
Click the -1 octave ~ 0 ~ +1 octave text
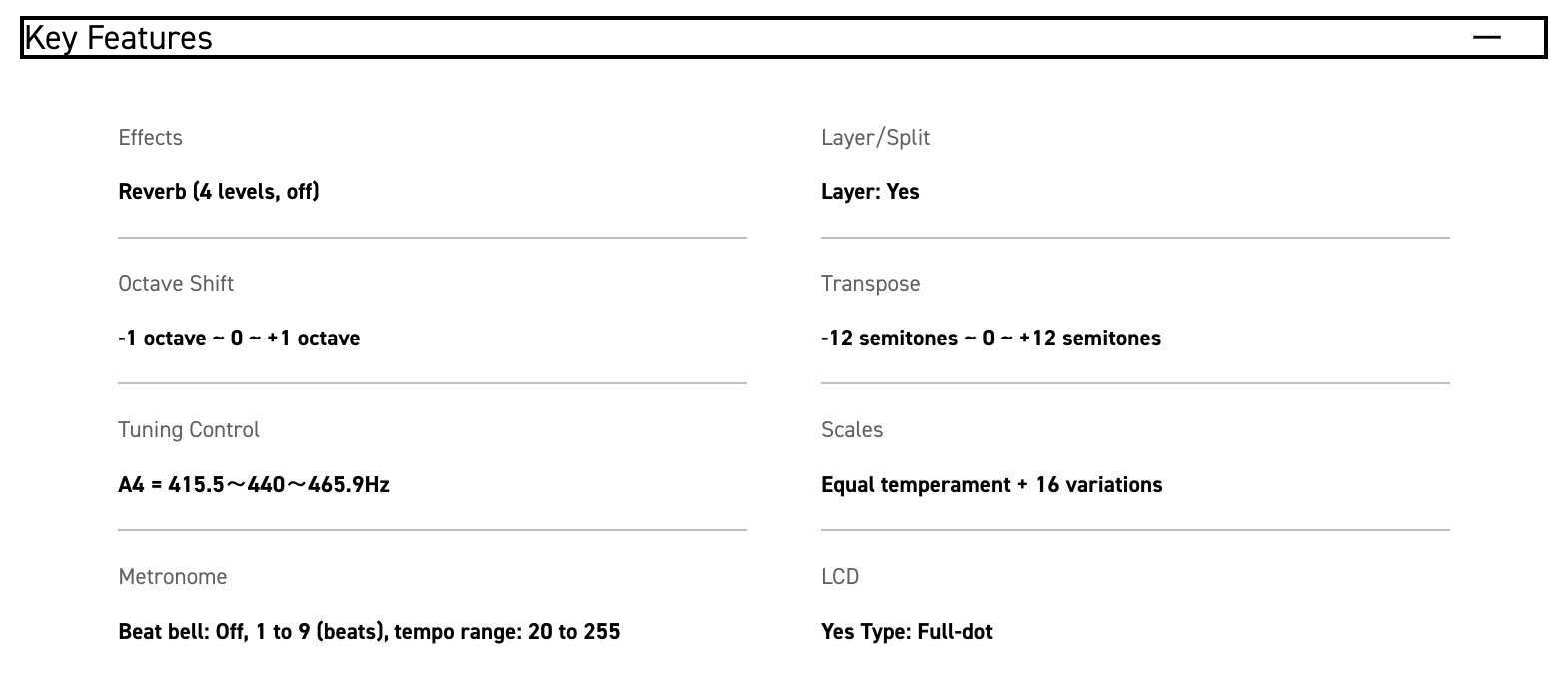[x=239, y=338]
